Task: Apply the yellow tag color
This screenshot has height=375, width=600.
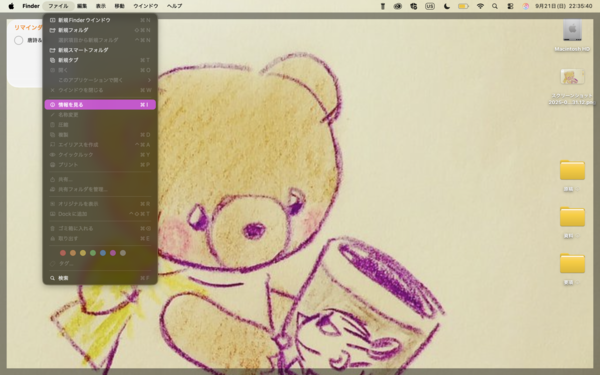Action: click(x=83, y=253)
